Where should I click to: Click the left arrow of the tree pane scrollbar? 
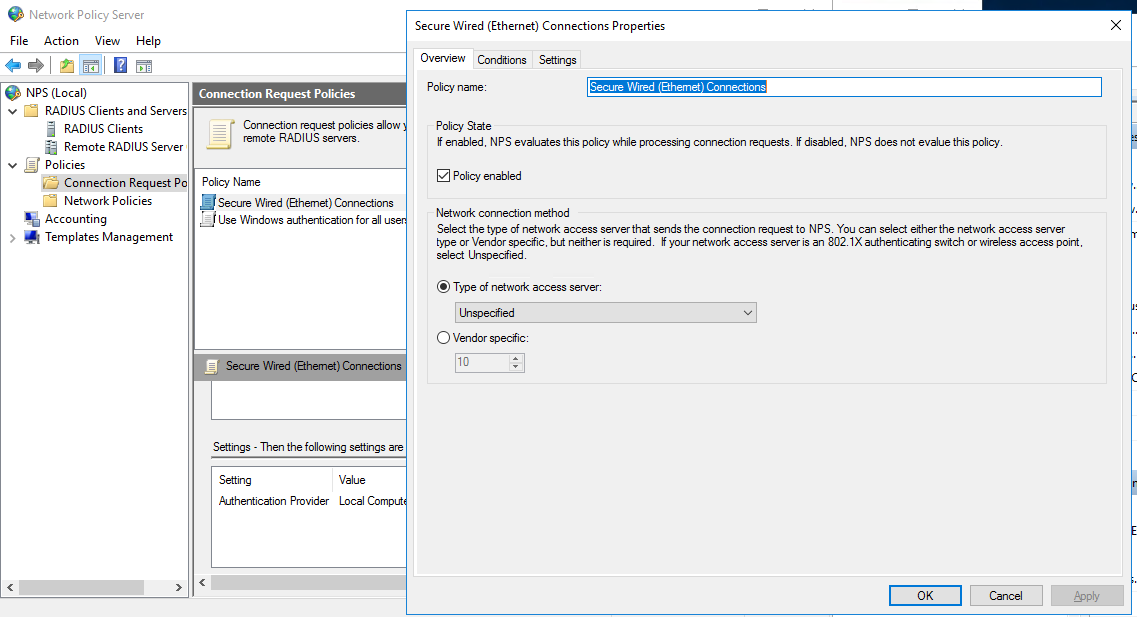point(10,587)
